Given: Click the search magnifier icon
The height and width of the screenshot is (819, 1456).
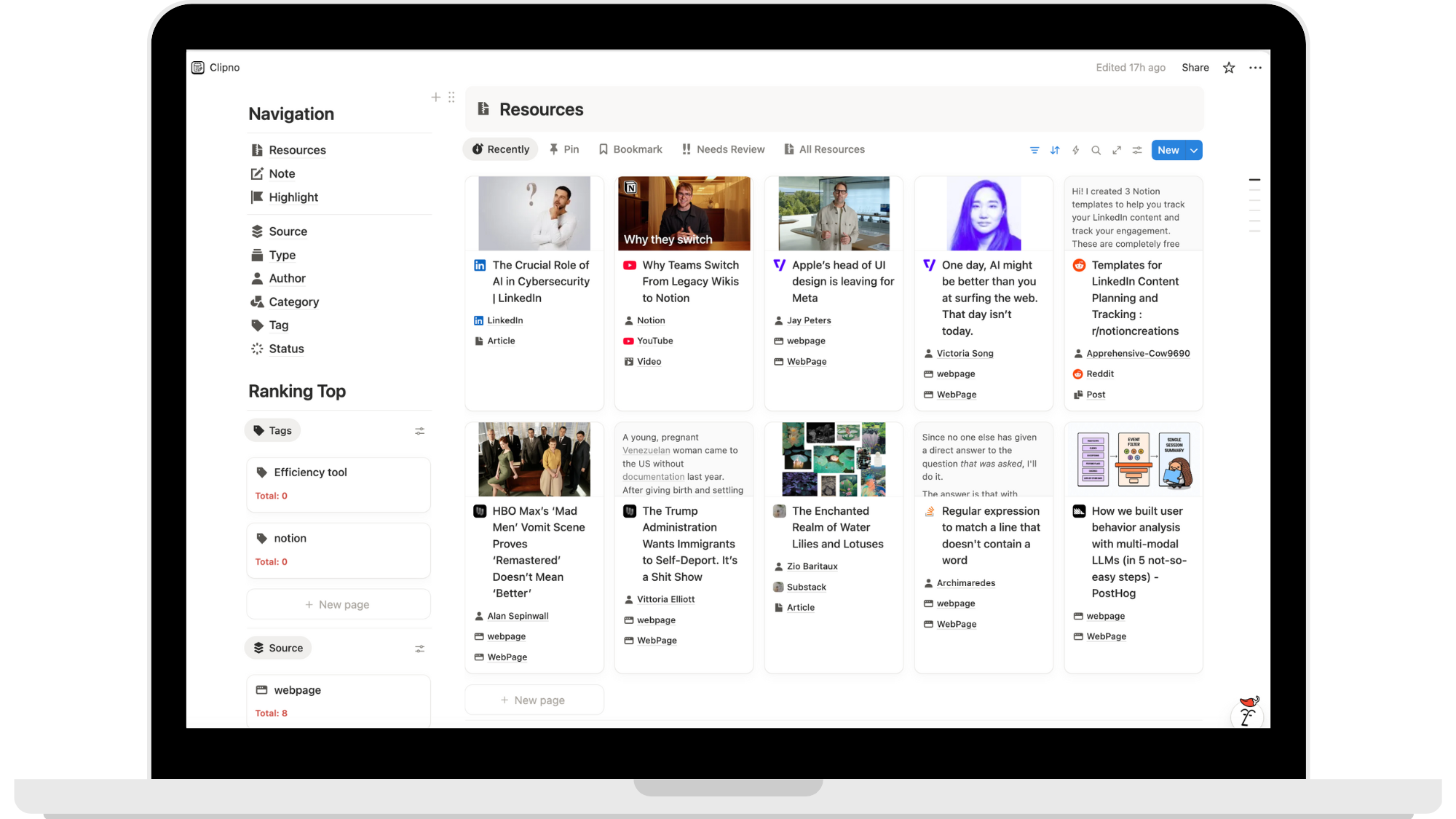Looking at the screenshot, I should coord(1096,150).
